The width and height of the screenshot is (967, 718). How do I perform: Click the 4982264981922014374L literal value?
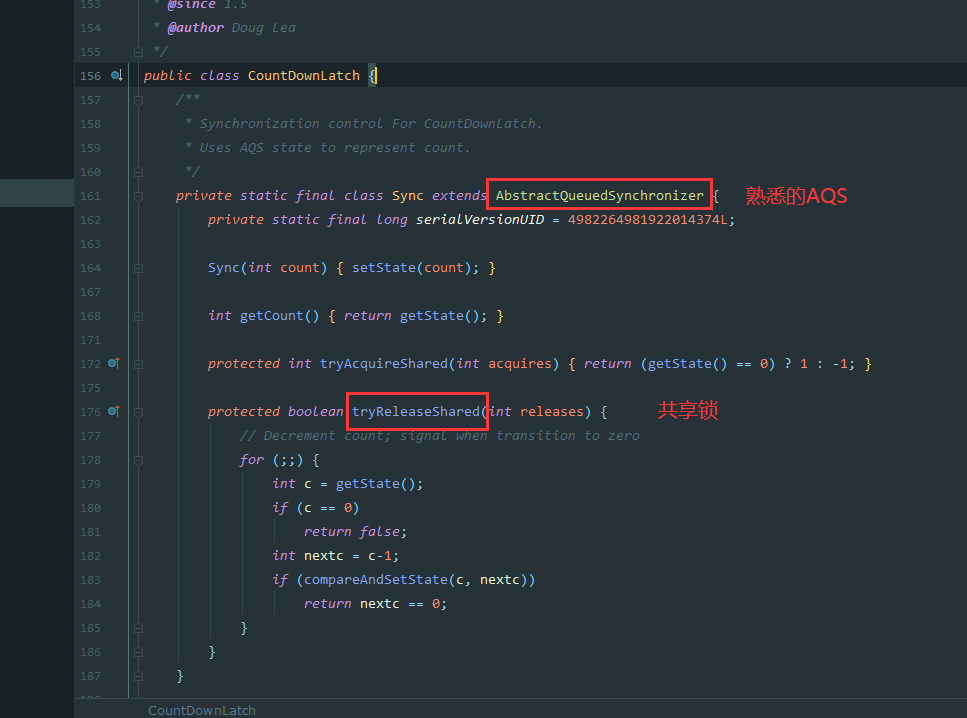(648, 220)
